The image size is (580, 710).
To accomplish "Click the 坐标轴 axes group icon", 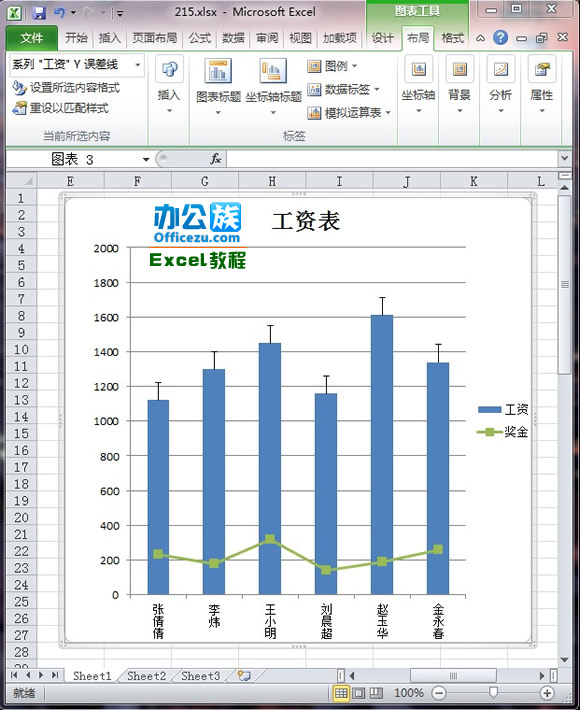I will pyautogui.click(x=419, y=69).
